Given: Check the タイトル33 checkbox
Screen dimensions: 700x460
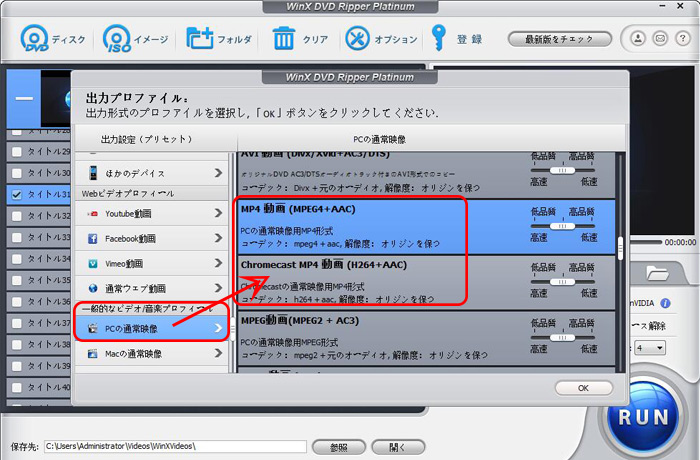Looking at the screenshot, I should [16, 238].
